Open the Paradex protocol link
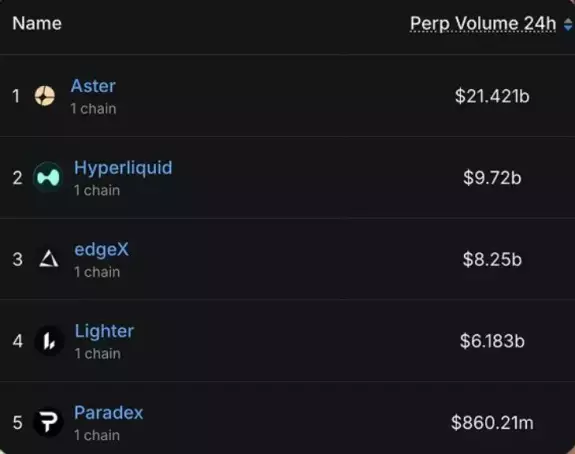 click(x=109, y=413)
